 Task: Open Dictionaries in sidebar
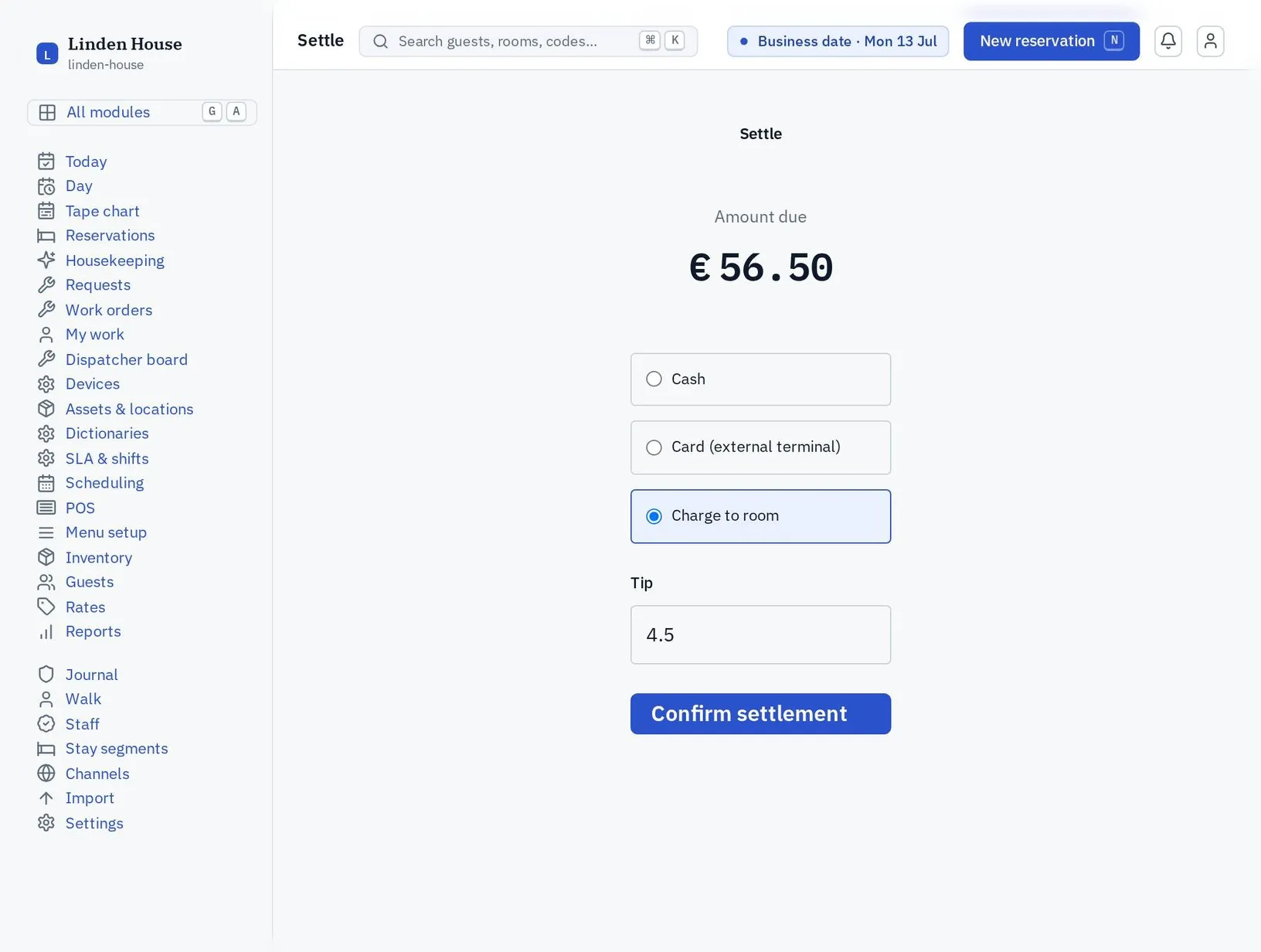click(x=107, y=433)
